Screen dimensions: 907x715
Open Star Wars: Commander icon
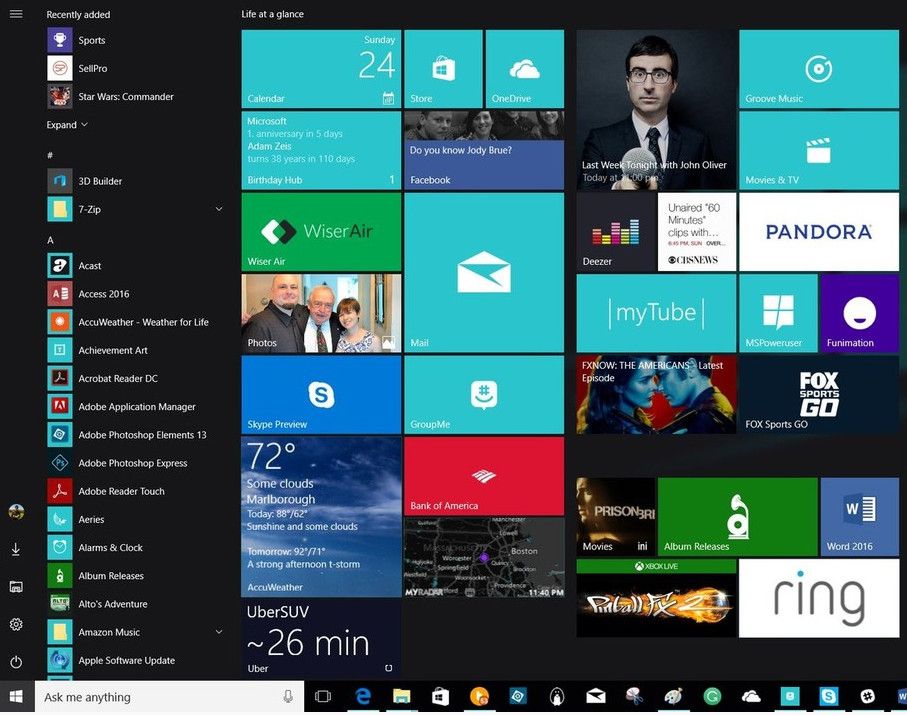click(60, 97)
